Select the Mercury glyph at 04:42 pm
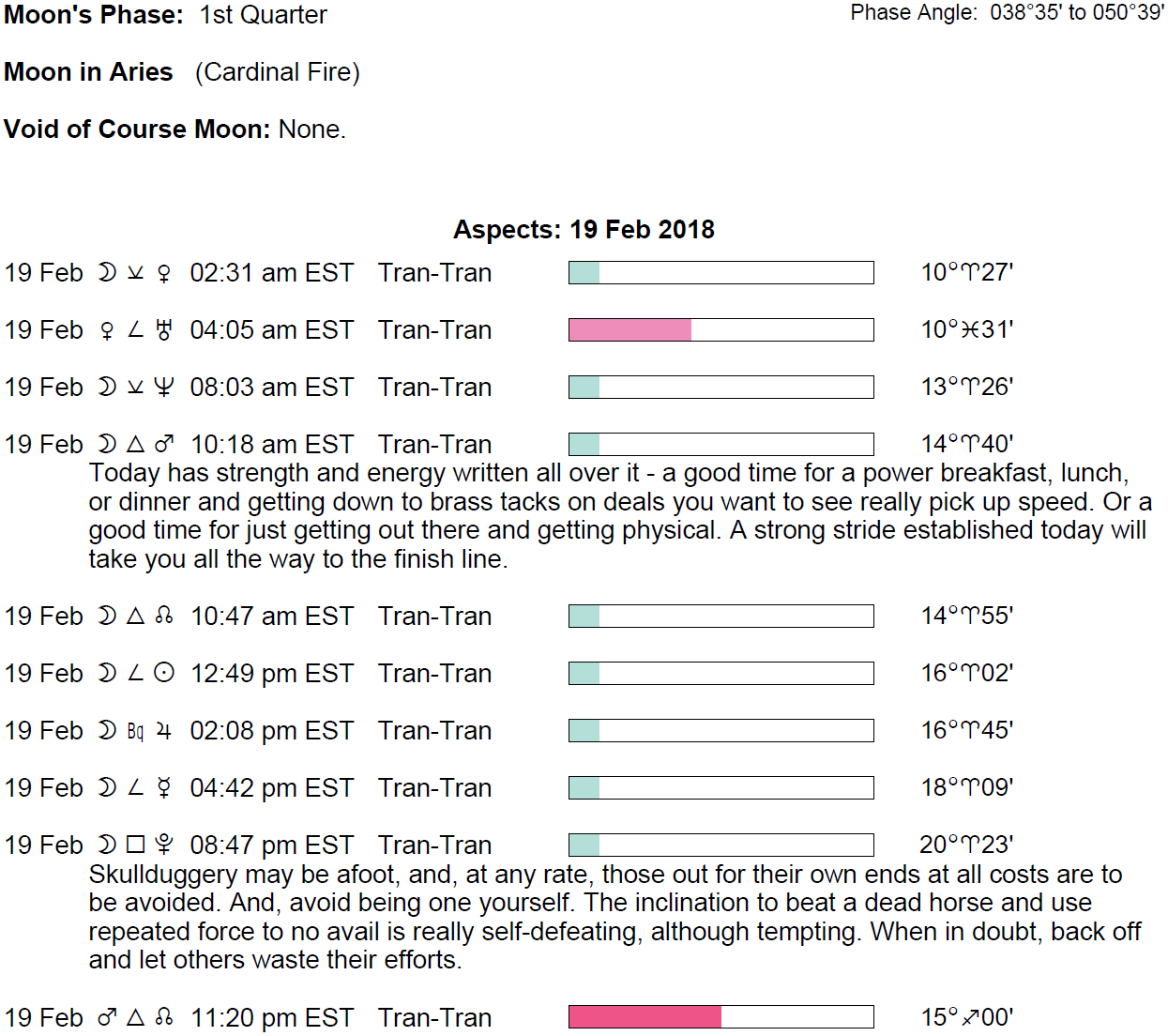1168x1036 pixels. click(164, 788)
